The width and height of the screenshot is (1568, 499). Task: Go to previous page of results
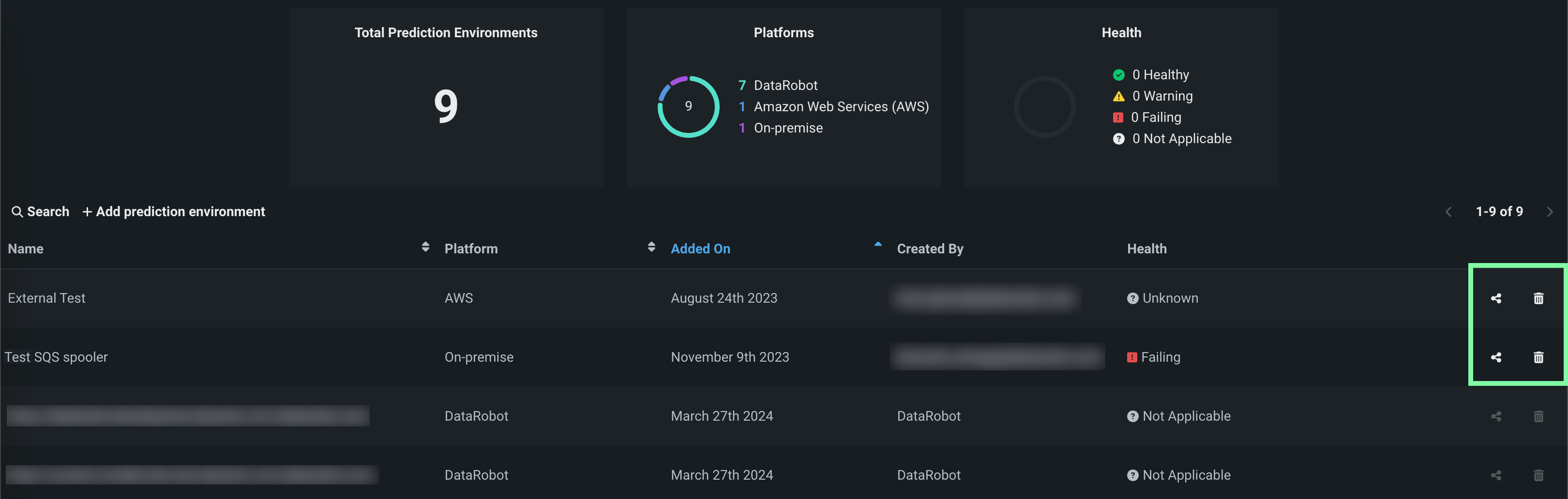[x=1448, y=212]
